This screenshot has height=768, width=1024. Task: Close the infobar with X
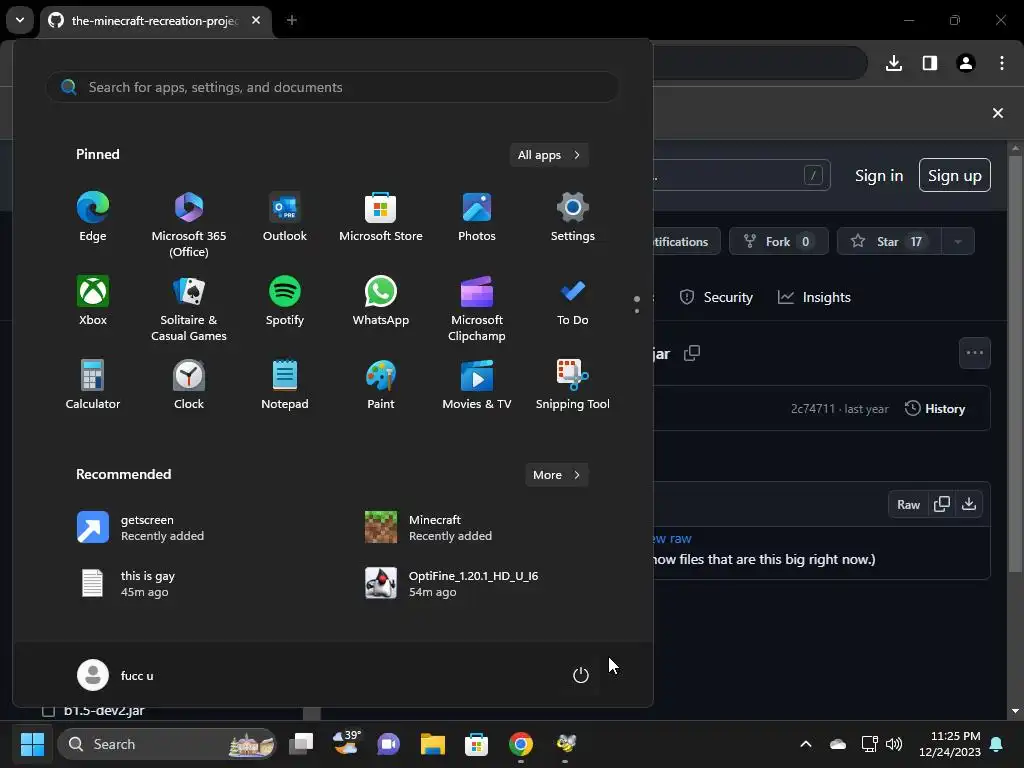pyautogui.click(x=998, y=113)
